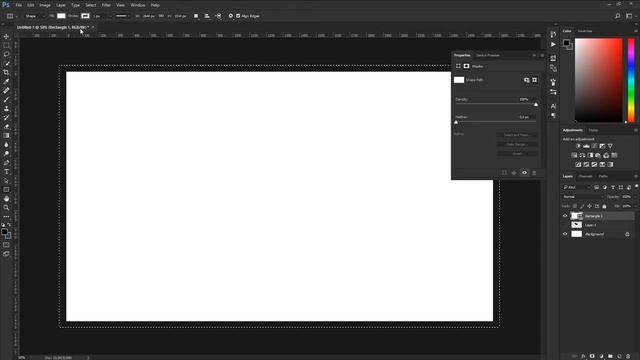The image size is (640, 360).
Task: Click Add layer mask icon
Action: pos(592,356)
